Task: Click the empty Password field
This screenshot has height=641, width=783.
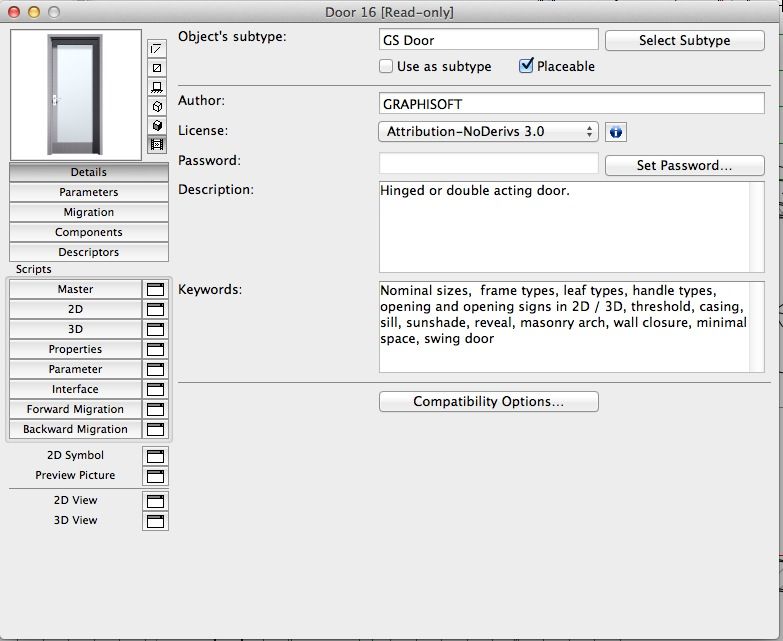Action: (x=488, y=163)
